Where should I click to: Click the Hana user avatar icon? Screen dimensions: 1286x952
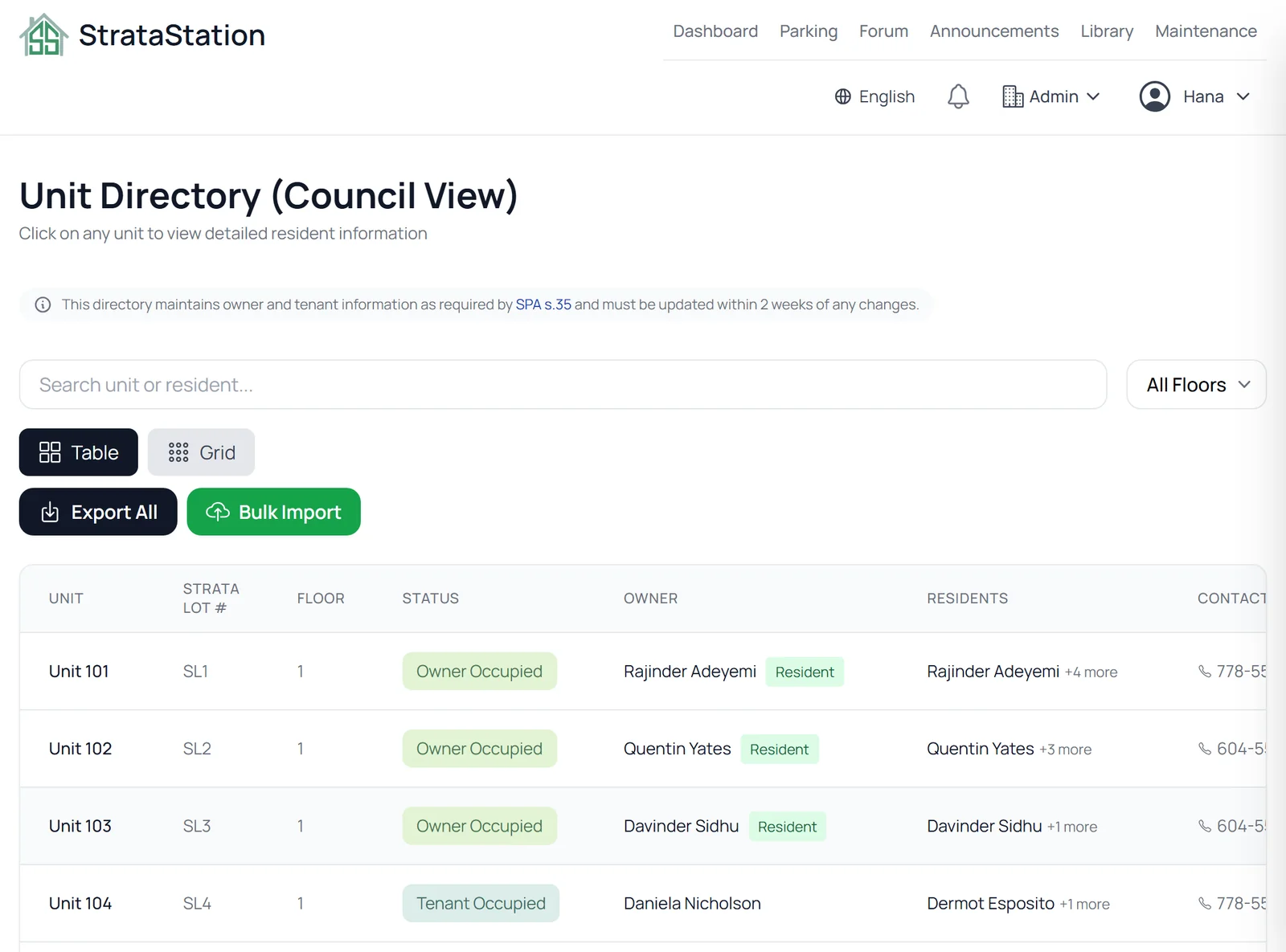[1155, 96]
